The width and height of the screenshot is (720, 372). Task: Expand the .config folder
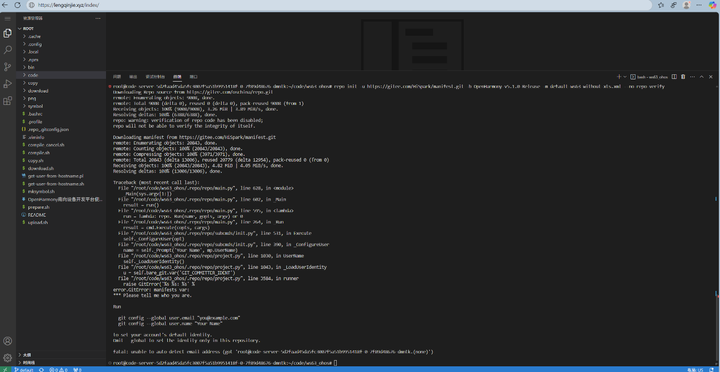(x=62, y=44)
